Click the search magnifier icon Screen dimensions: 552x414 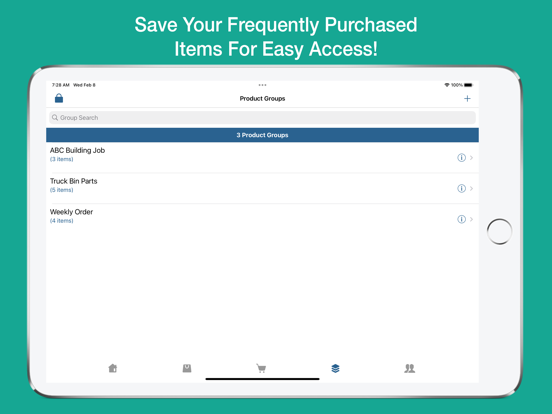(x=55, y=118)
